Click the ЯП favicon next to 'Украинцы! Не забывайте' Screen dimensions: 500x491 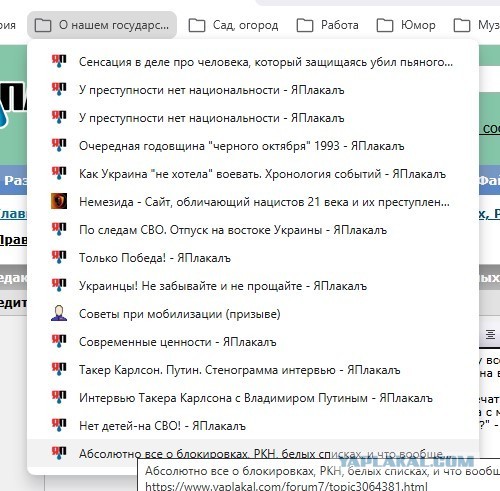click(59, 285)
